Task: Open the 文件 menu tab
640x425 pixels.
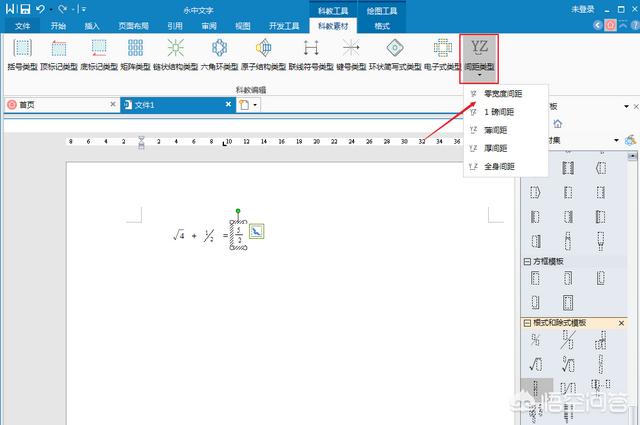Action: (x=22, y=26)
